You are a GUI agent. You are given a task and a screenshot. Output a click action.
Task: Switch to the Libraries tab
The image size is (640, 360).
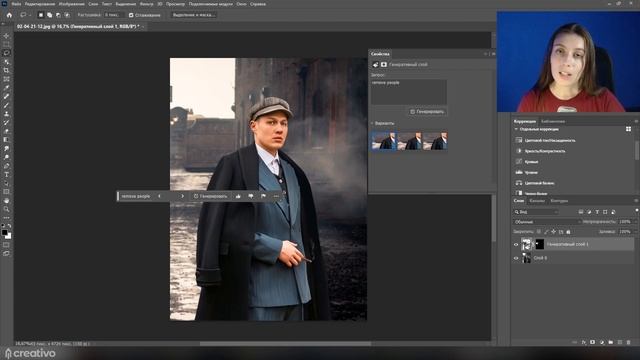click(553, 122)
